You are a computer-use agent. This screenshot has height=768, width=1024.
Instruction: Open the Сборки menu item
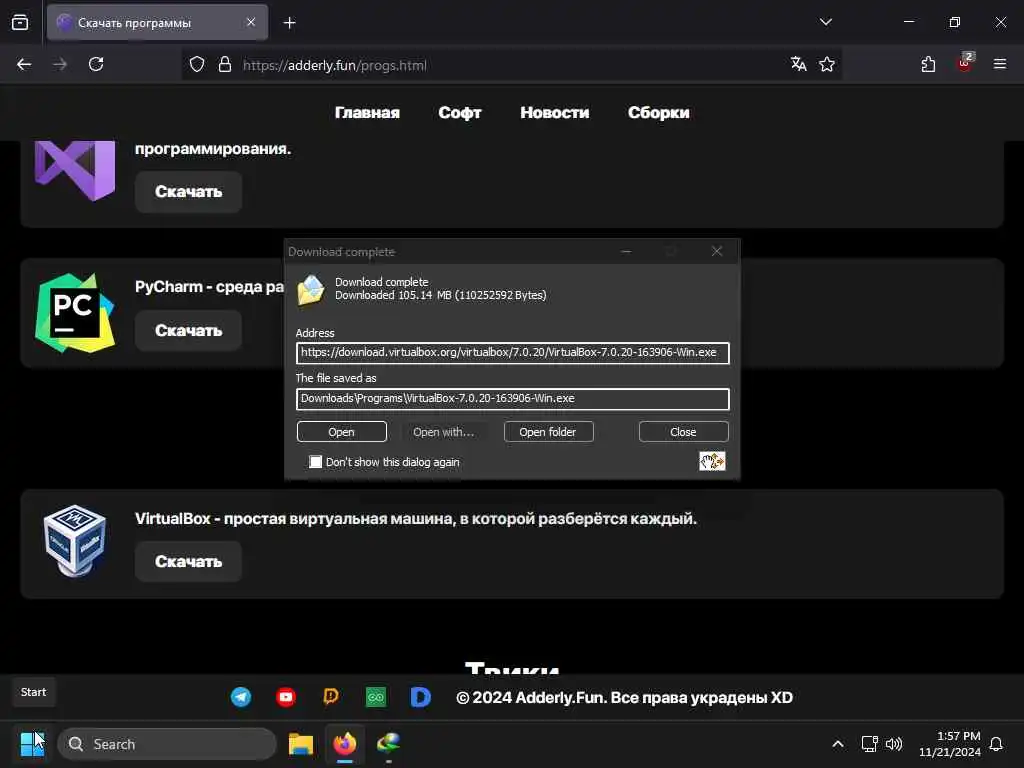pos(658,112)
